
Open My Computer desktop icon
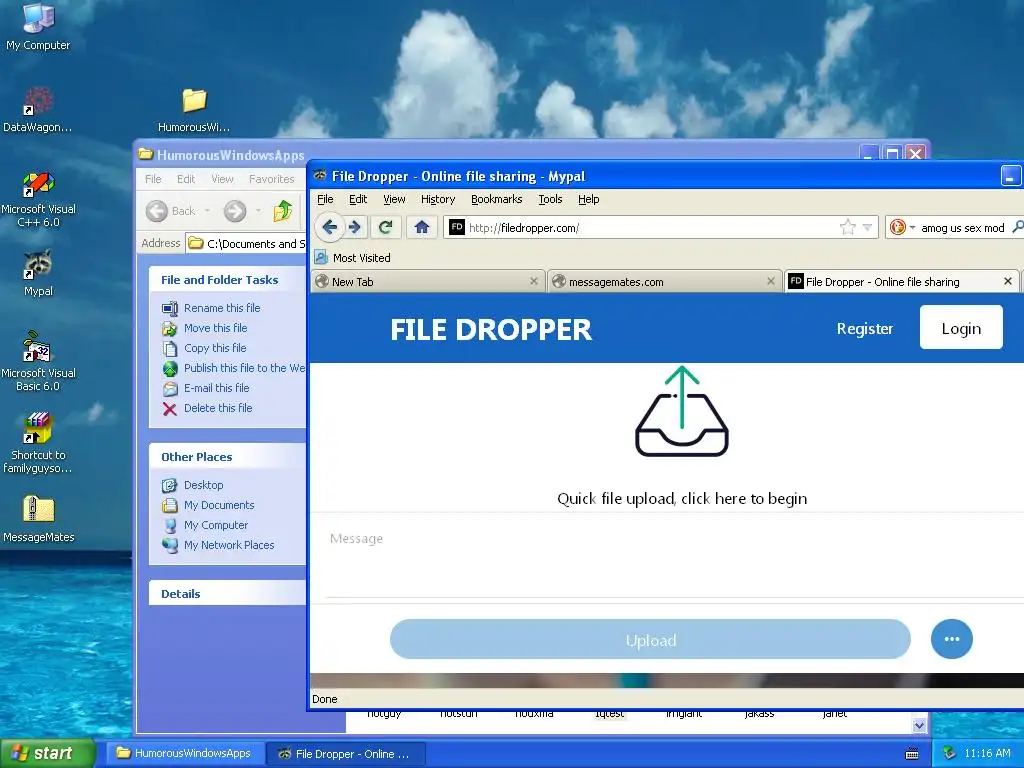coord(38,26)
